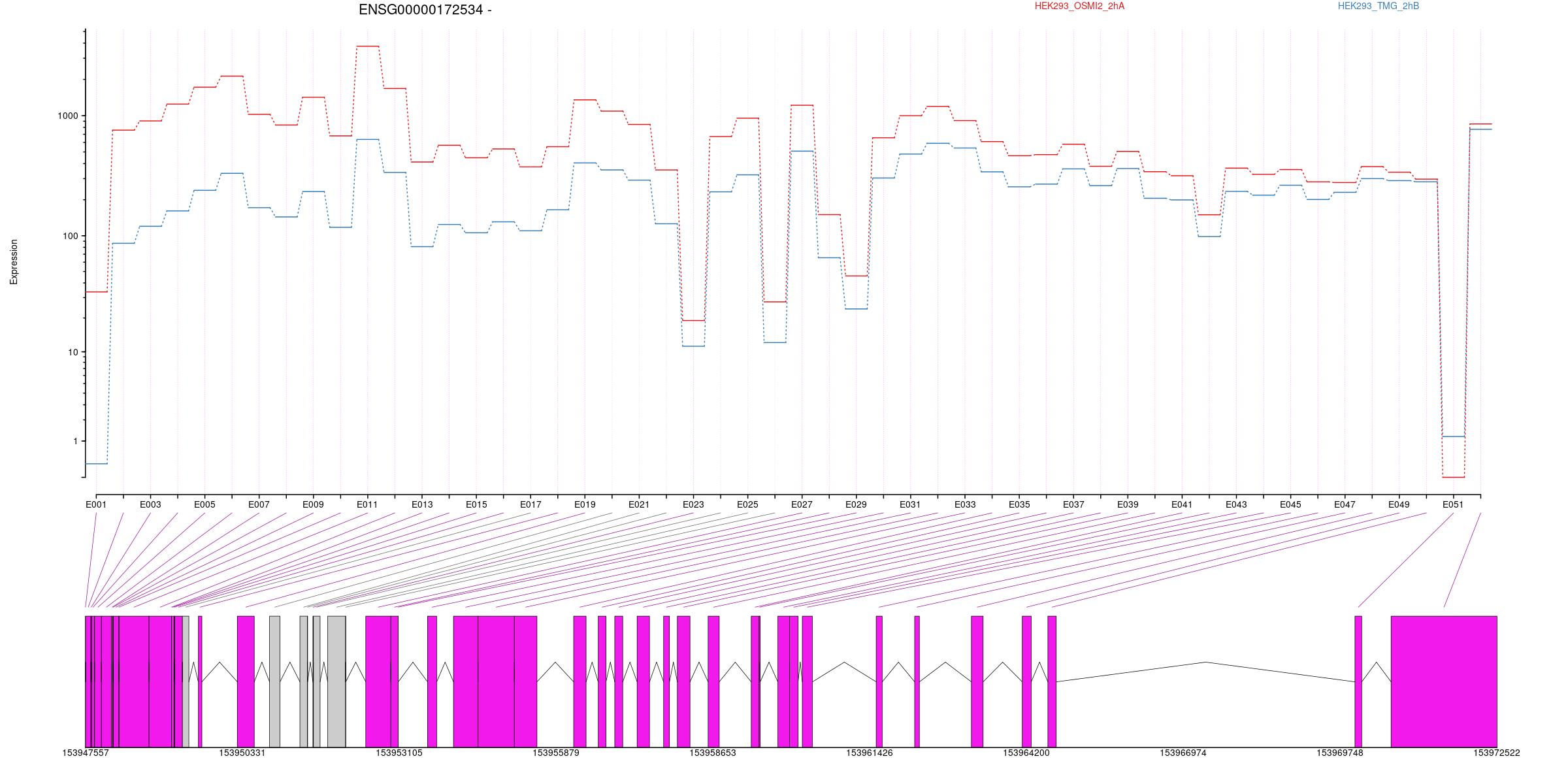Click exon label E013

[422, 504]
